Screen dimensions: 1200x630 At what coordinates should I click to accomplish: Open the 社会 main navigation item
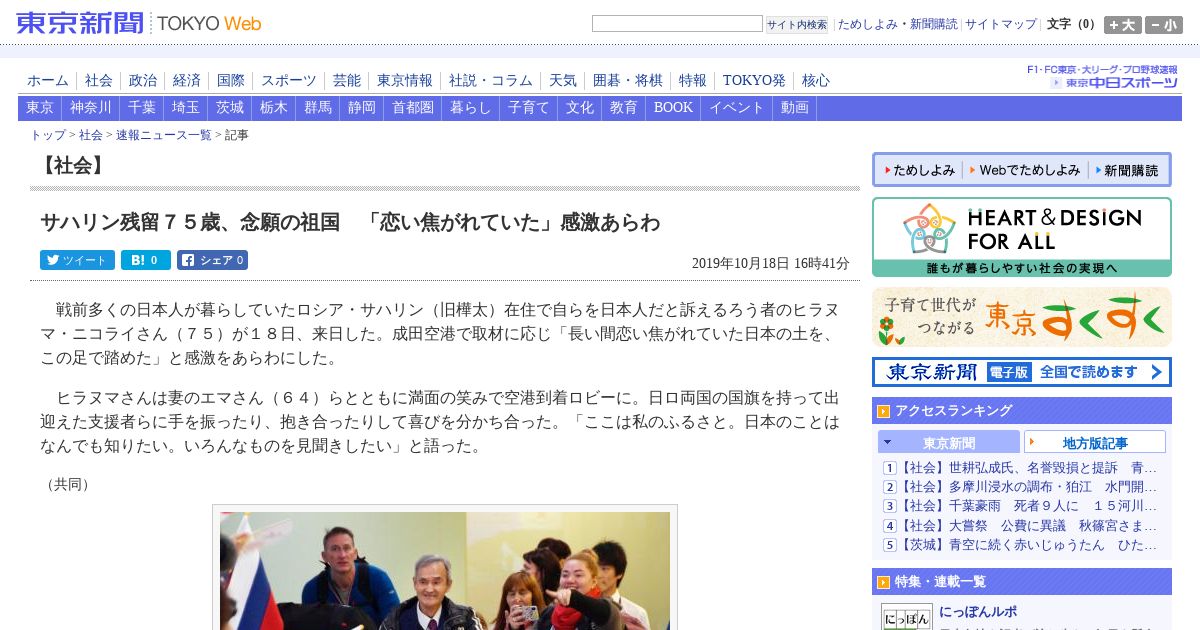click(x=99, y=81)
